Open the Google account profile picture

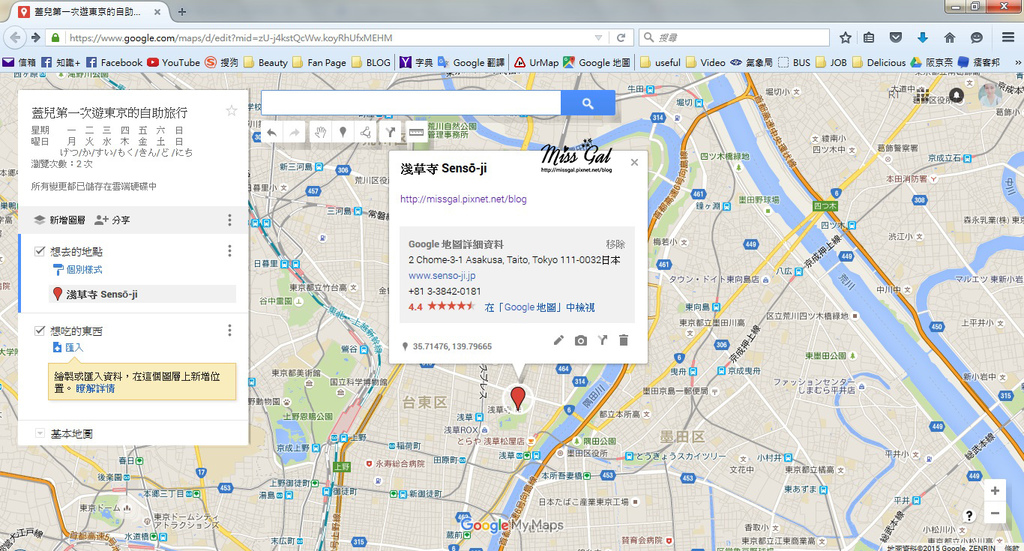(x=990, y=95)
